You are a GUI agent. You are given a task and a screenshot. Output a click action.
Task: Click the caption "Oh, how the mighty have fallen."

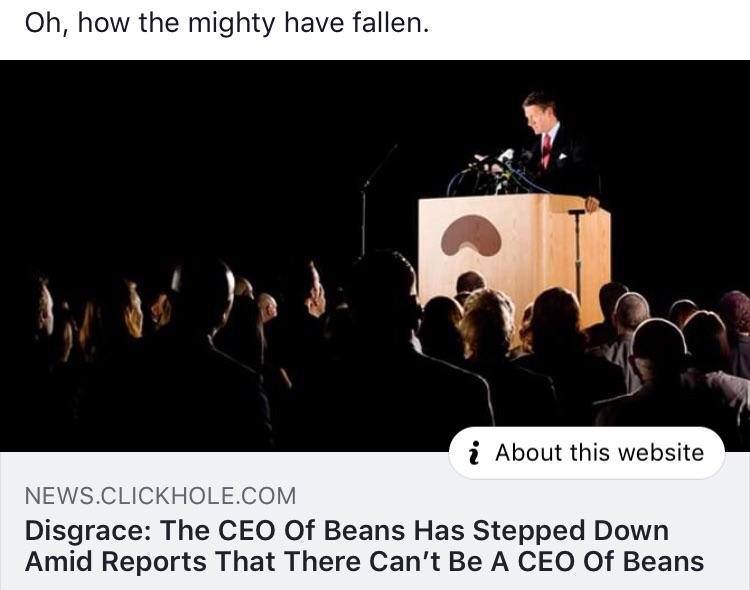point(226,23)
